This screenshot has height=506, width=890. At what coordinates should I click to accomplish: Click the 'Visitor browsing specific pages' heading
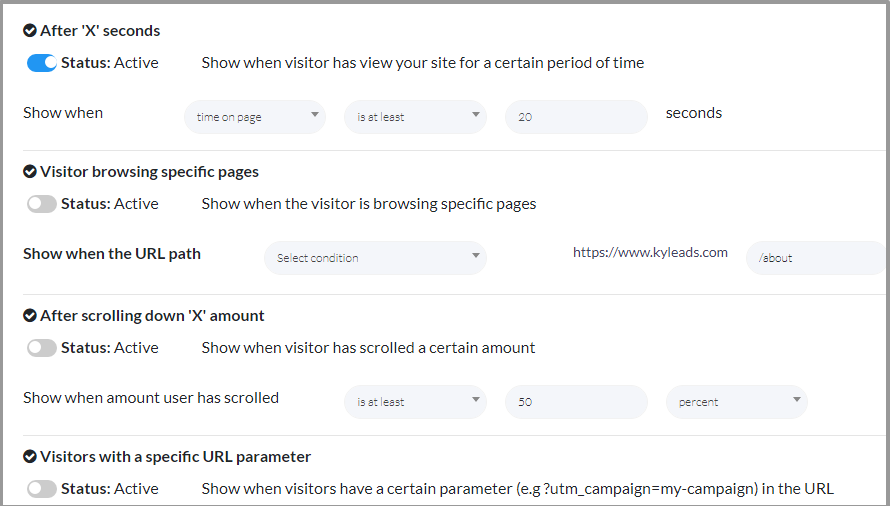coord(149,172)
